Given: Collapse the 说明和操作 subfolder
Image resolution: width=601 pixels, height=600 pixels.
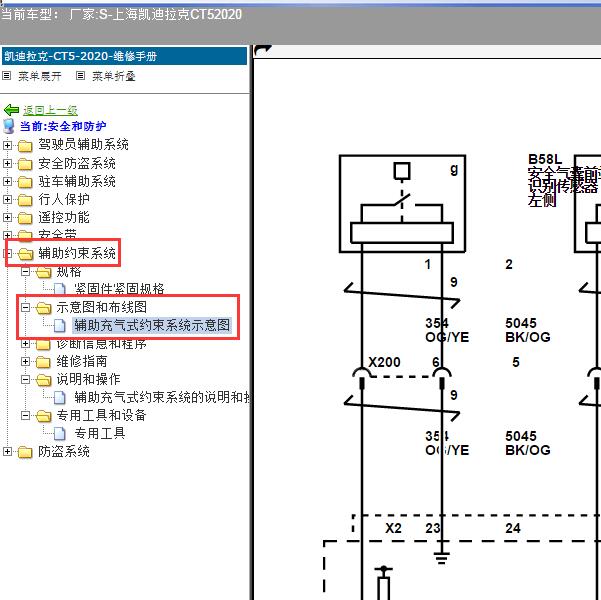Looking at the screenshot, I should pyautogui.click(x=25, y=379).
